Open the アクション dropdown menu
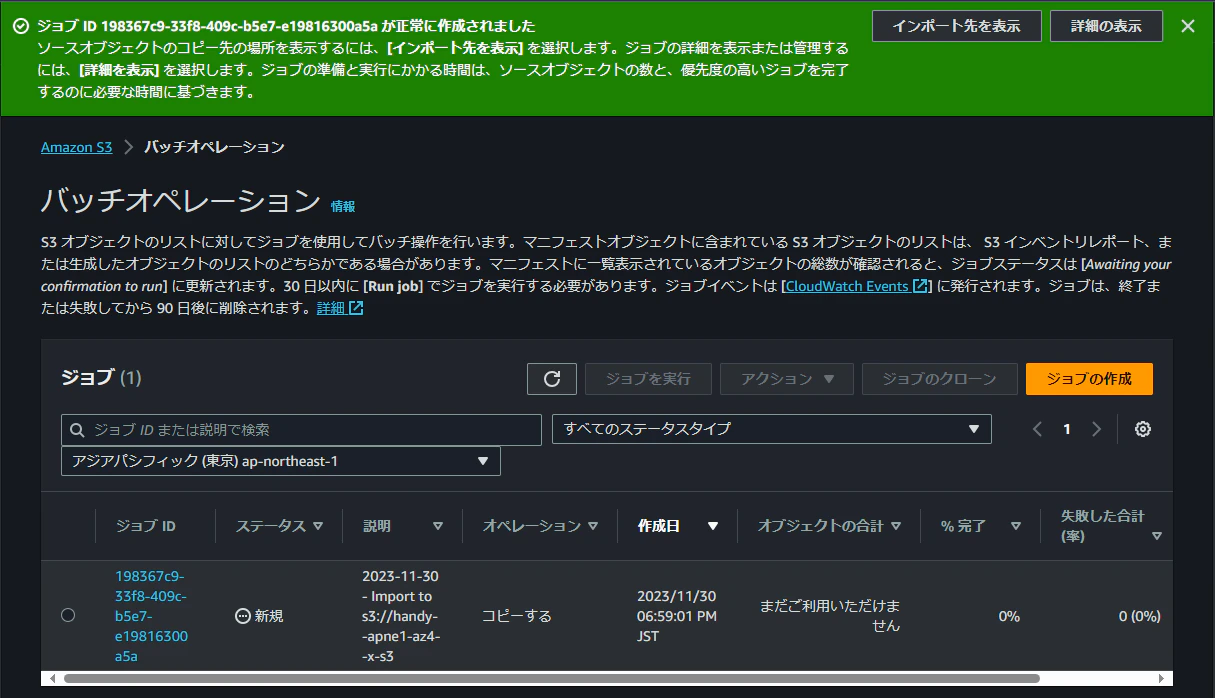Image resolution: width=1215 pixels, height=698 pixels. click(x=787, y=379)
